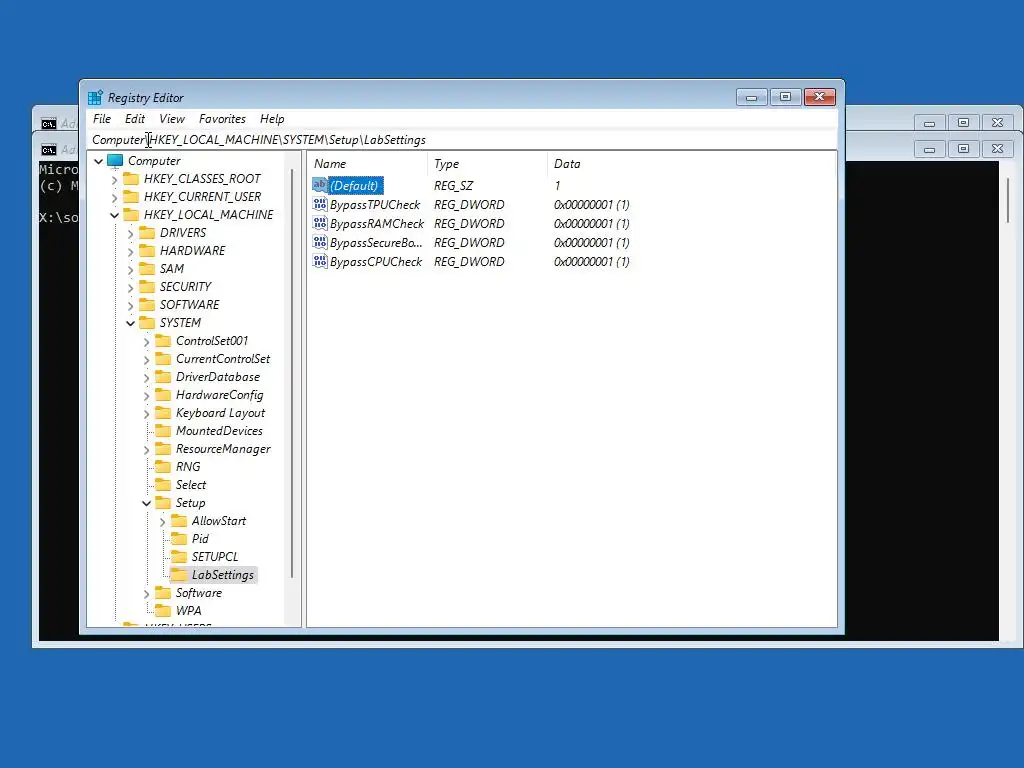Click REG_DWORD type in BypassCPUCheck row
This screenshot has height=768, width=1024.
(469, 261)
